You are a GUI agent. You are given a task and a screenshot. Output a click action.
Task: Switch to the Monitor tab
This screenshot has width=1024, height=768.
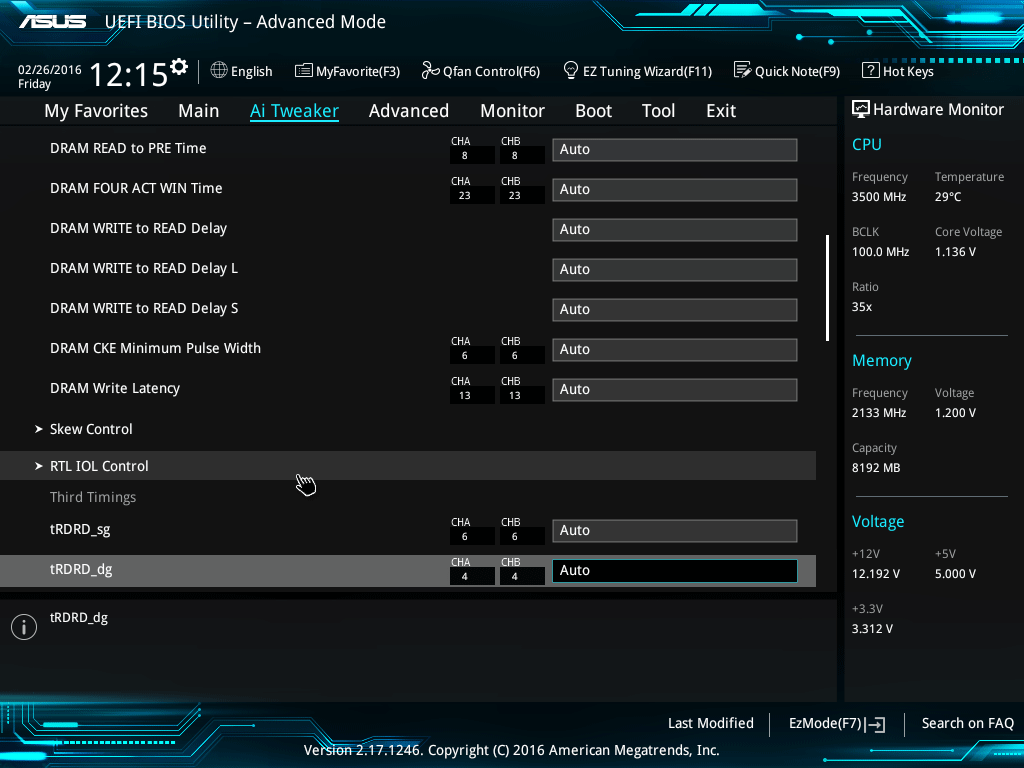[x=512, y=111]
